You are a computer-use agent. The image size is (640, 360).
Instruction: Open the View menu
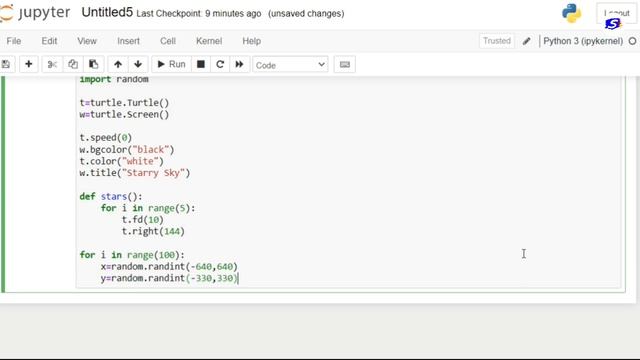[87, 41]
